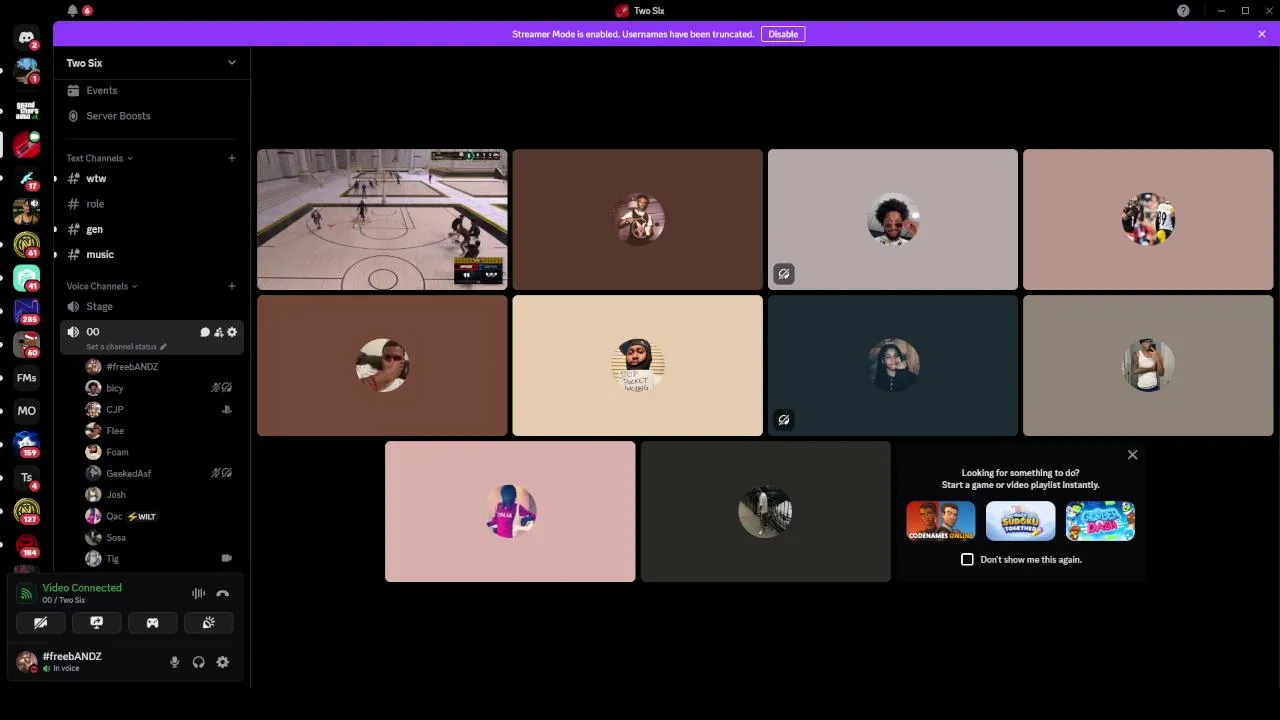Close the activity suggestion card
Screen dimensions: 1280x720
(x=1132, y=455)
